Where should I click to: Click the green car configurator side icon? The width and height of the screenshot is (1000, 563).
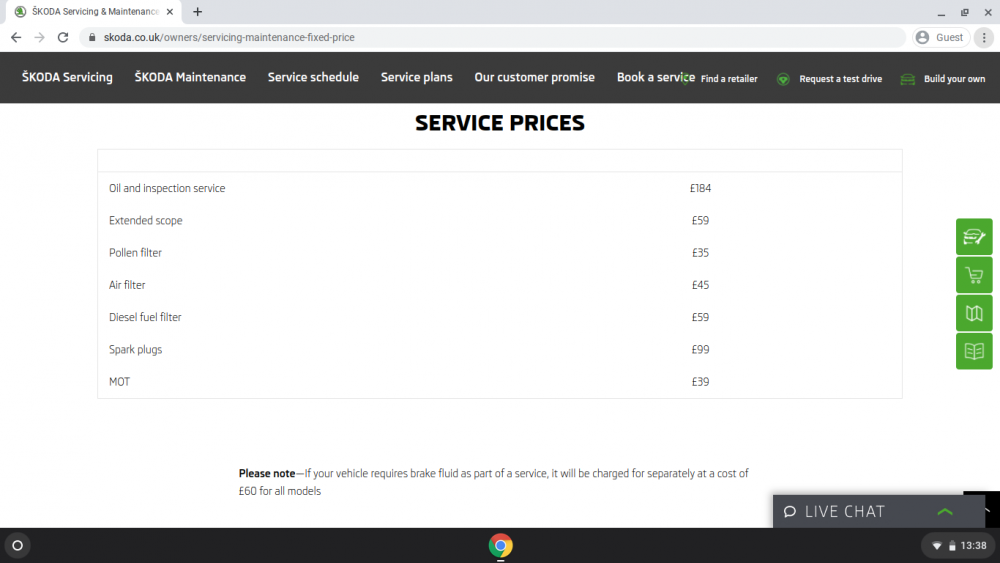974,237
